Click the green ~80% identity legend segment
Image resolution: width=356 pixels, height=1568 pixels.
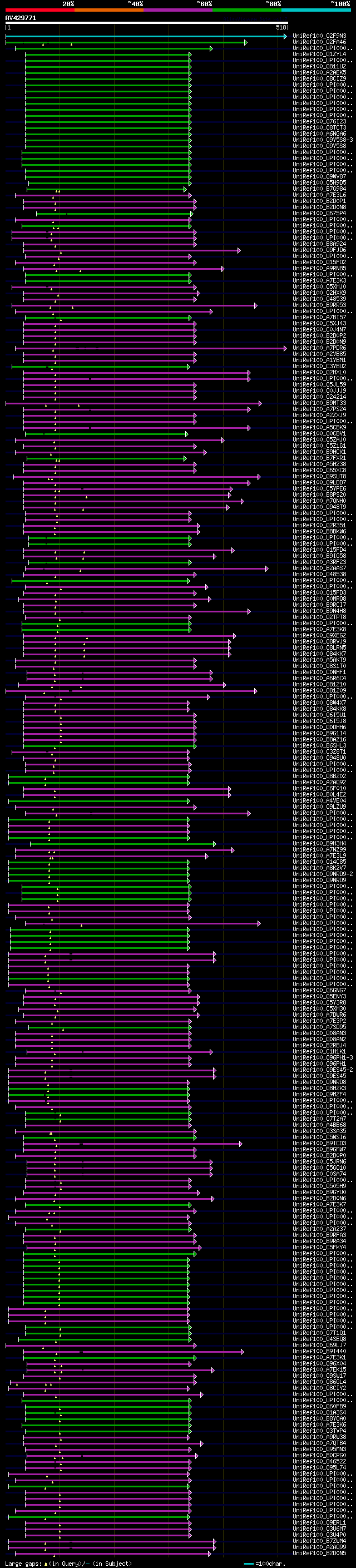tap(247, 10)
